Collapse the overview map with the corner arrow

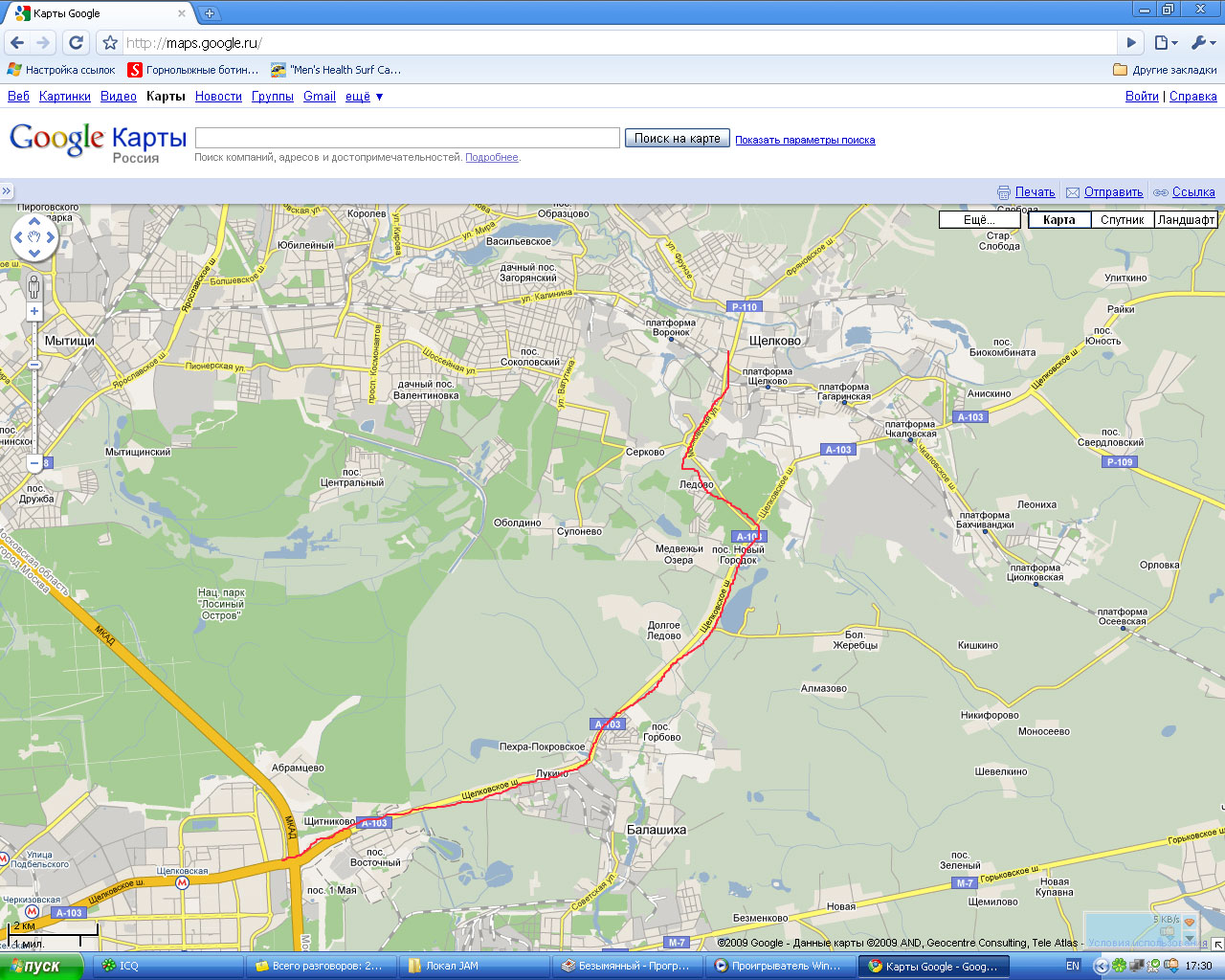tap(1217, 944)
